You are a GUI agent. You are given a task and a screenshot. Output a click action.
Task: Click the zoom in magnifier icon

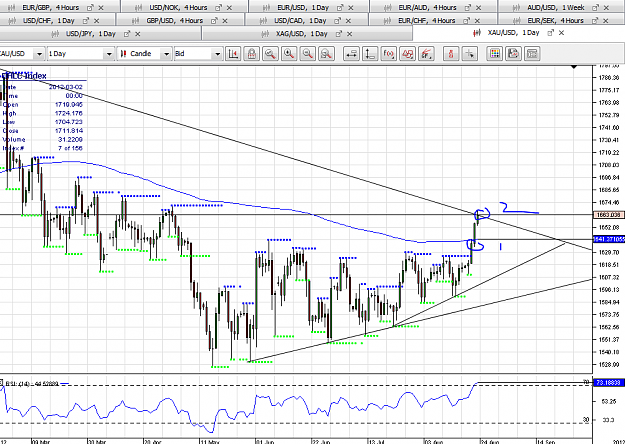289,53
